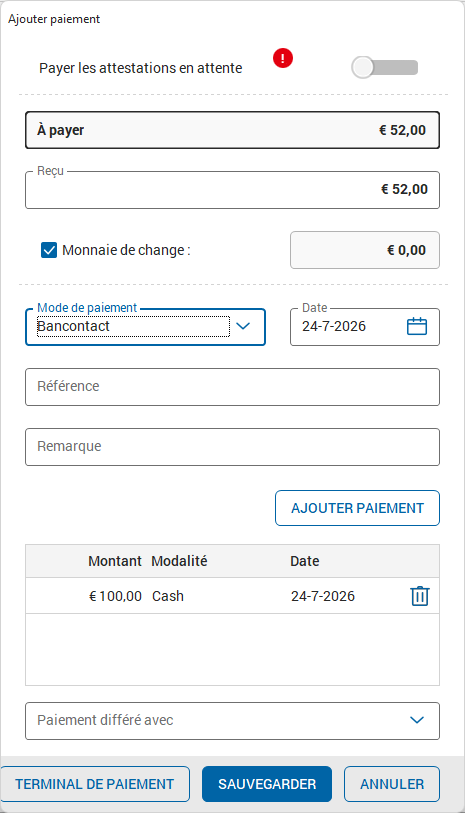Click the red exclamation warning icon

pyautogui.click(x=283, y=58)
